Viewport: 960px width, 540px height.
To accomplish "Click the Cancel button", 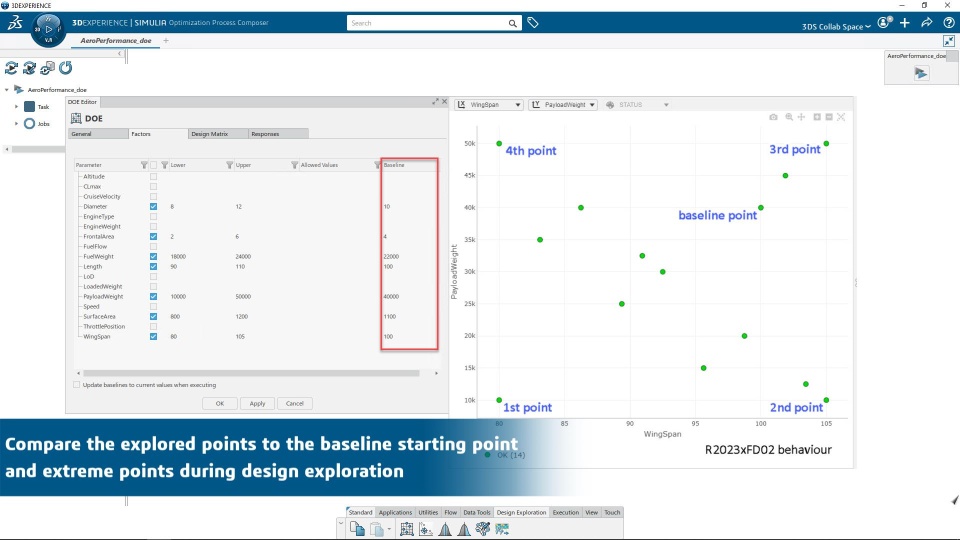I will 294,403.
